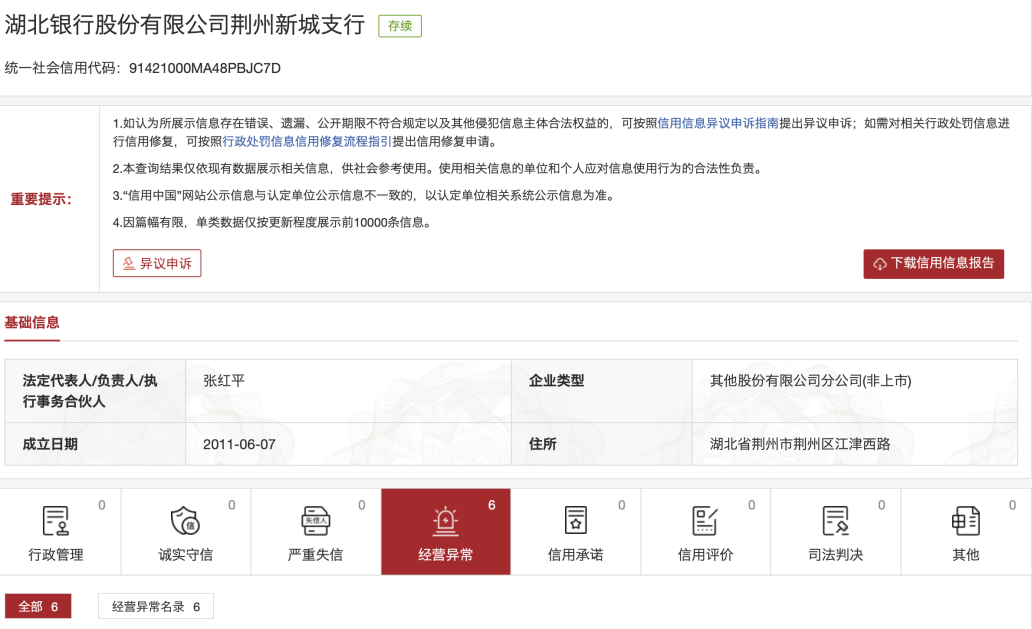Select the 信用承诺 document icon

576,521
